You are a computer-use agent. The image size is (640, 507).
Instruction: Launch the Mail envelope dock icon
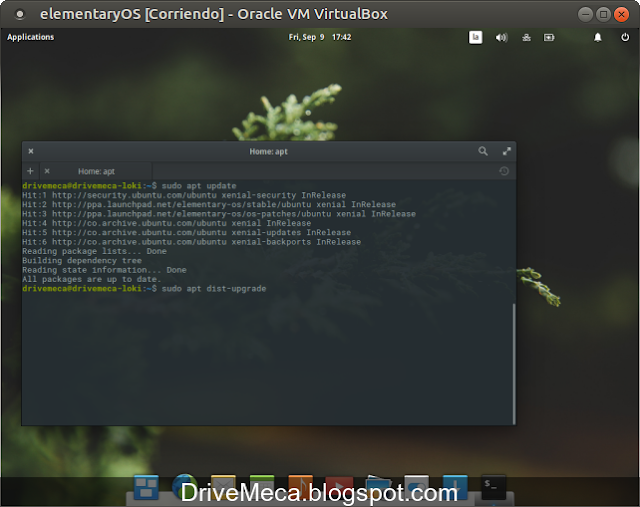click(x=223, y=487)
